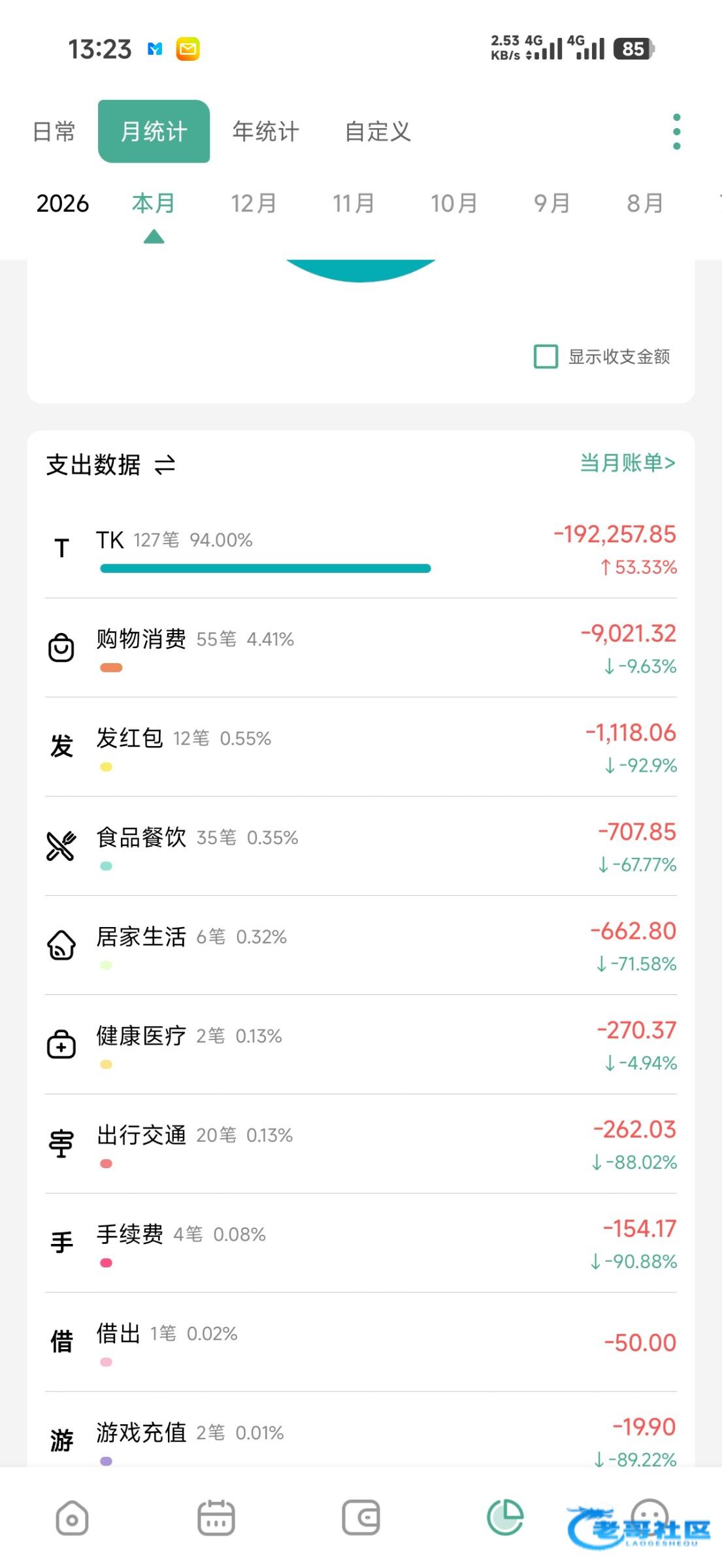Open the wallet tab in bottom navigation
The height and width of the screenshot is (1568, 722).
tap(361, 1517)
